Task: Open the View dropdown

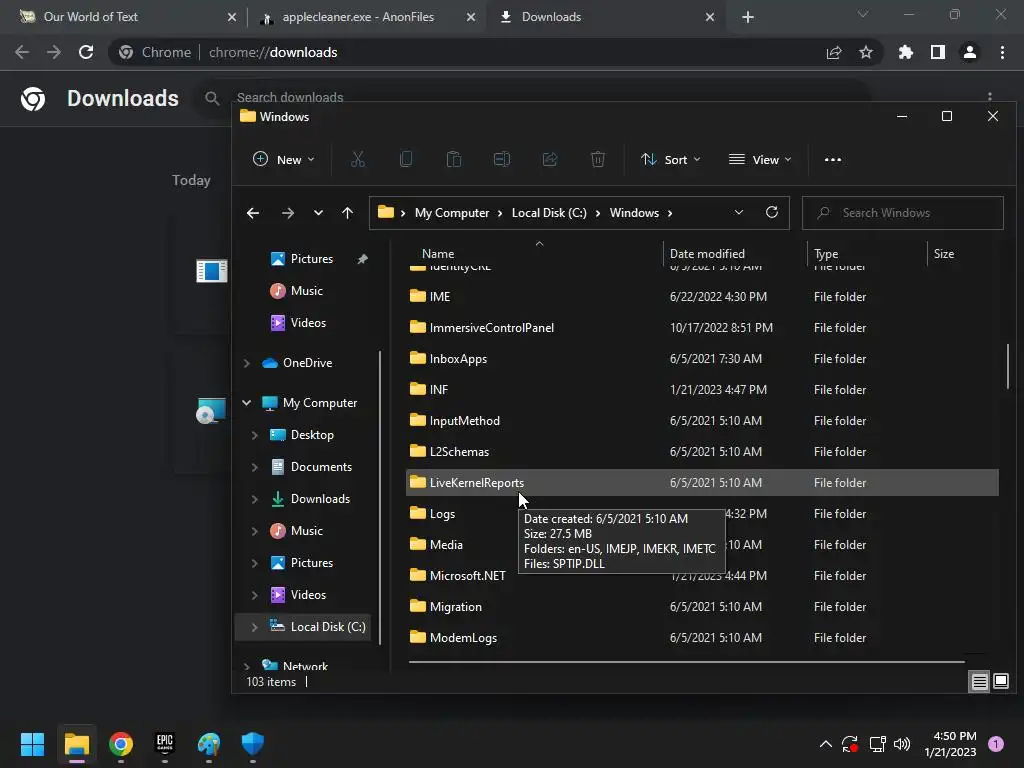Action: click(760, 159)
